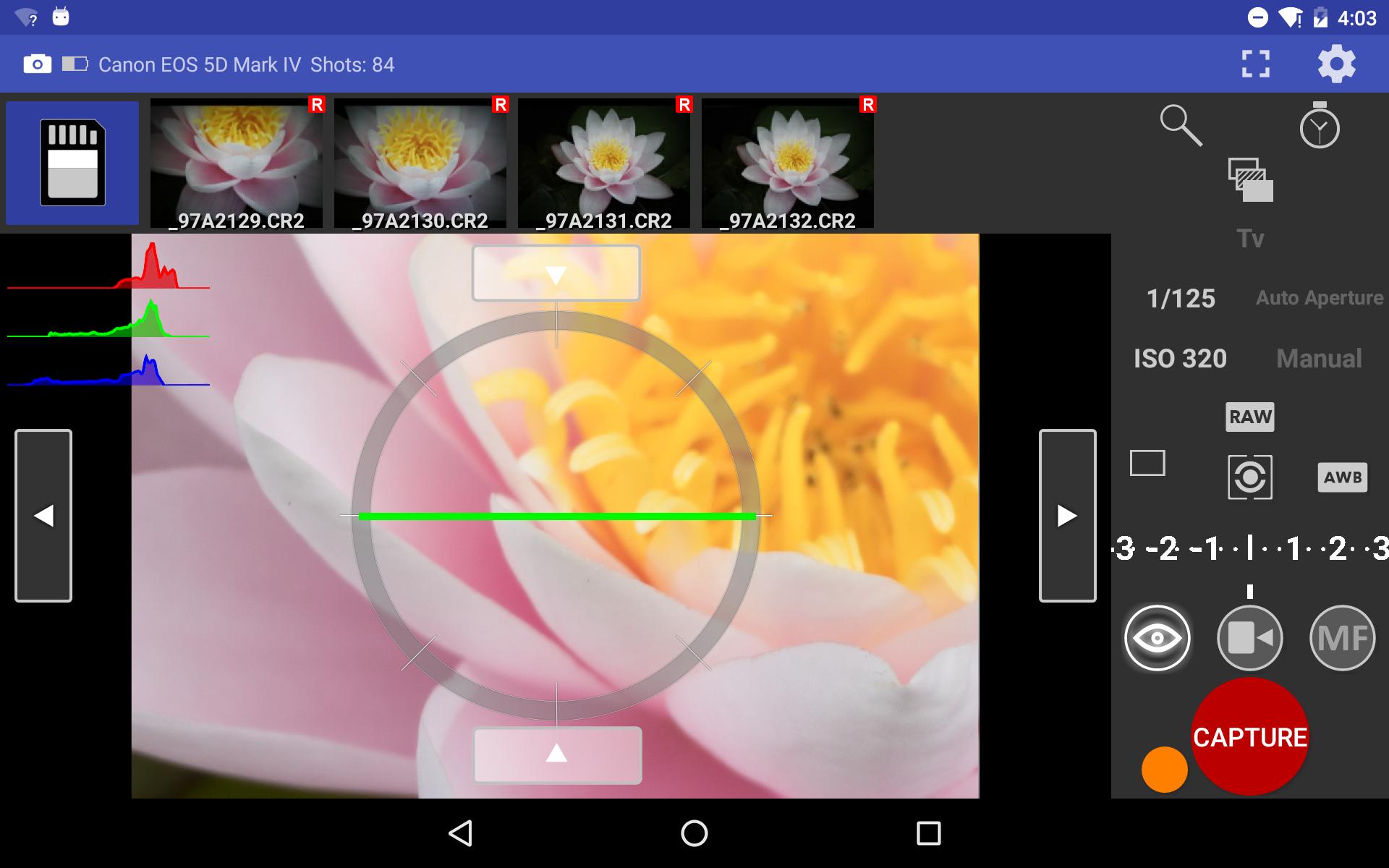Adjust the exposure compensation scale
The image size is (1389, 868).
tap(1249, 548)
